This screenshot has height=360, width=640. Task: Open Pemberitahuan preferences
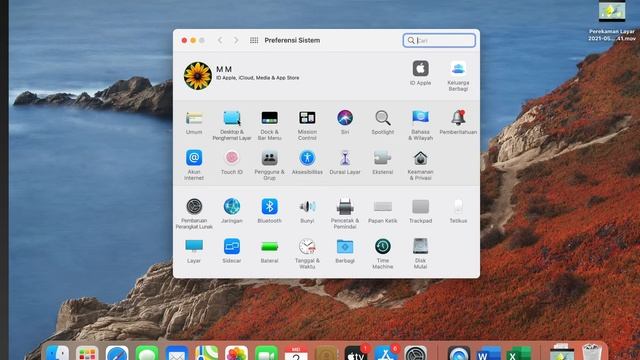click(x=458, y=122)
